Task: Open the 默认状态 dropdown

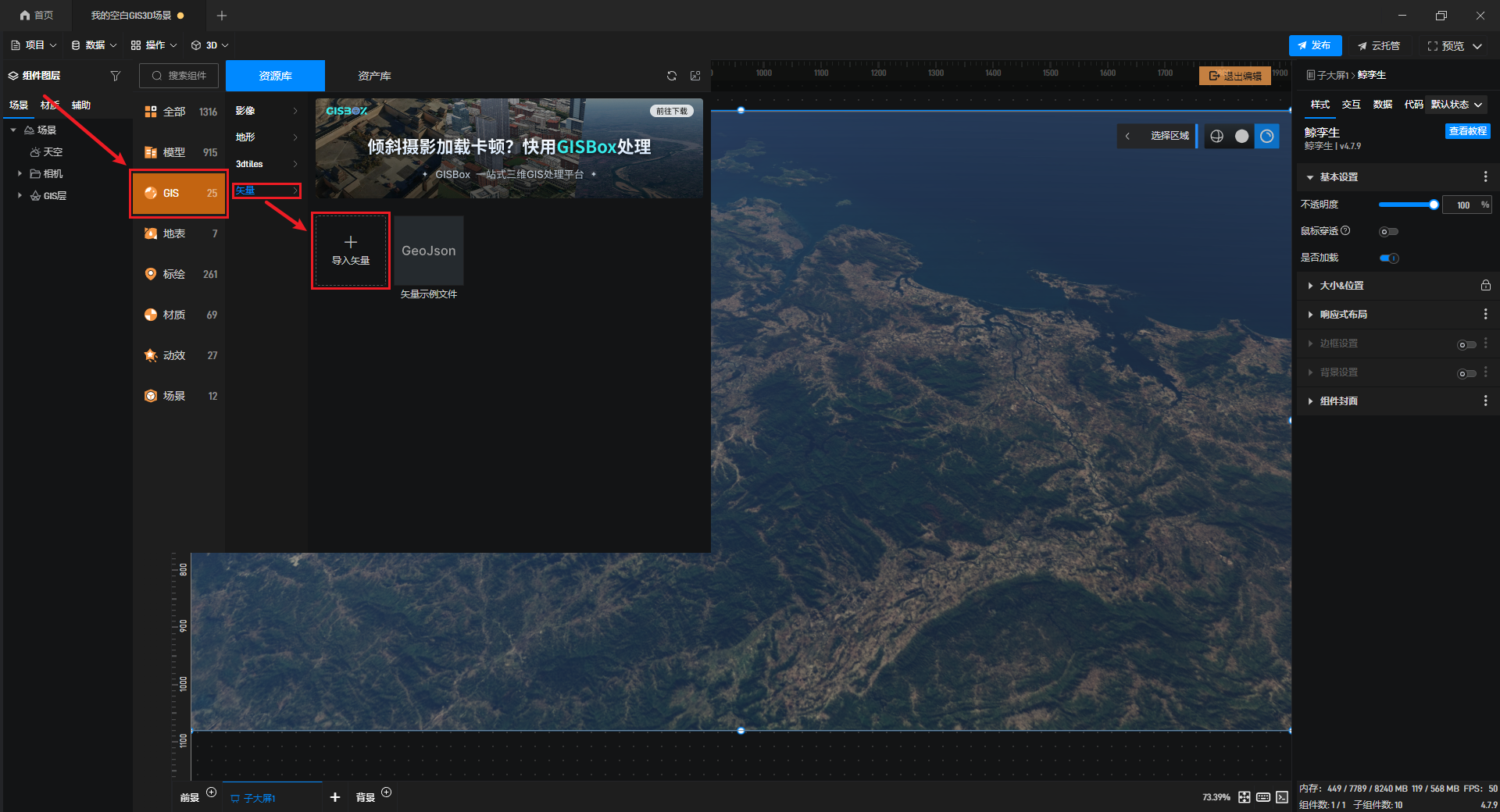Action: (x=1456, y=105)
